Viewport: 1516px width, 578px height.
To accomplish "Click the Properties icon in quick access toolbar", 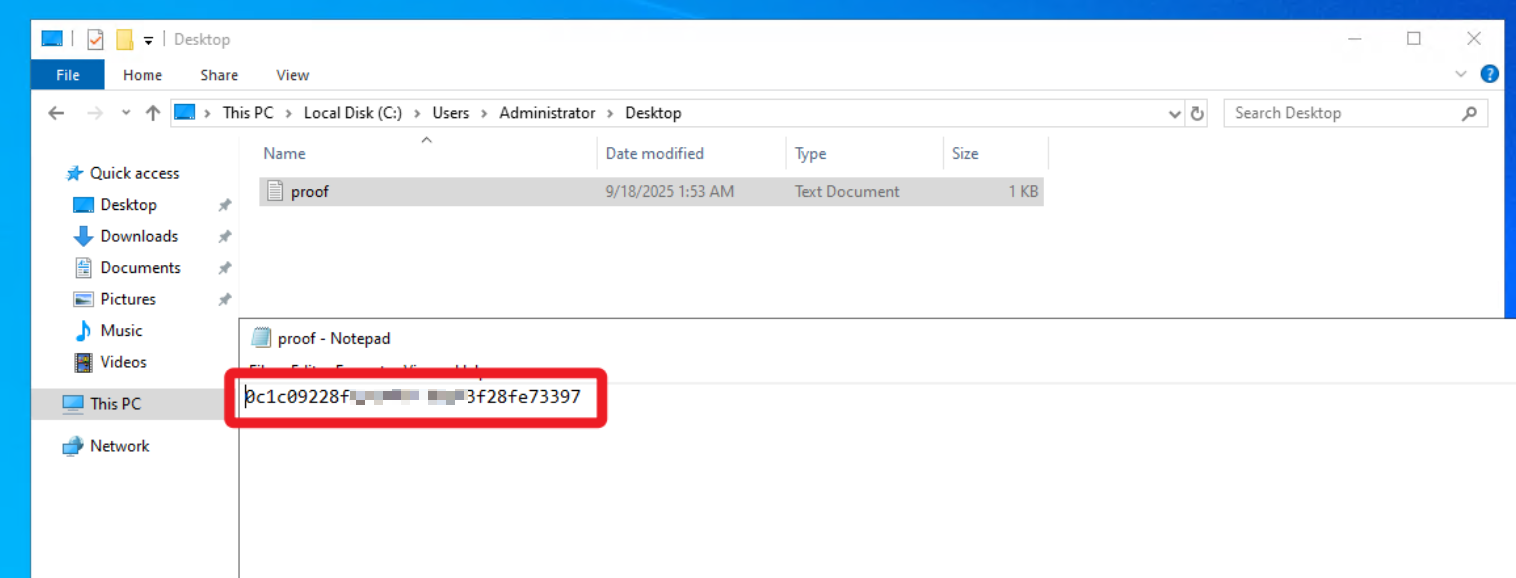I will point(96,40).
